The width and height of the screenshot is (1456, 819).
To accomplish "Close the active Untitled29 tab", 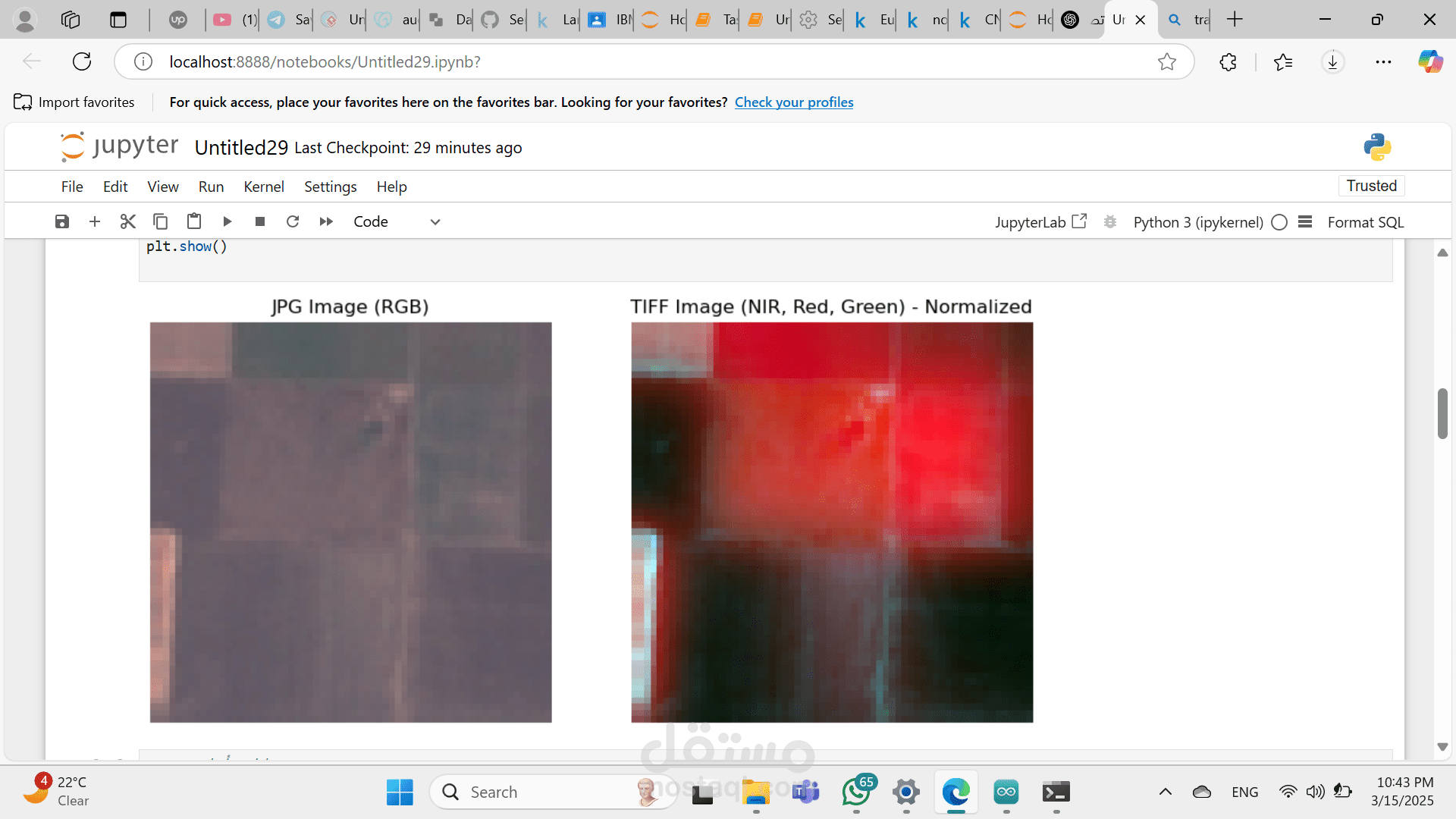I will coord(1140,20).
